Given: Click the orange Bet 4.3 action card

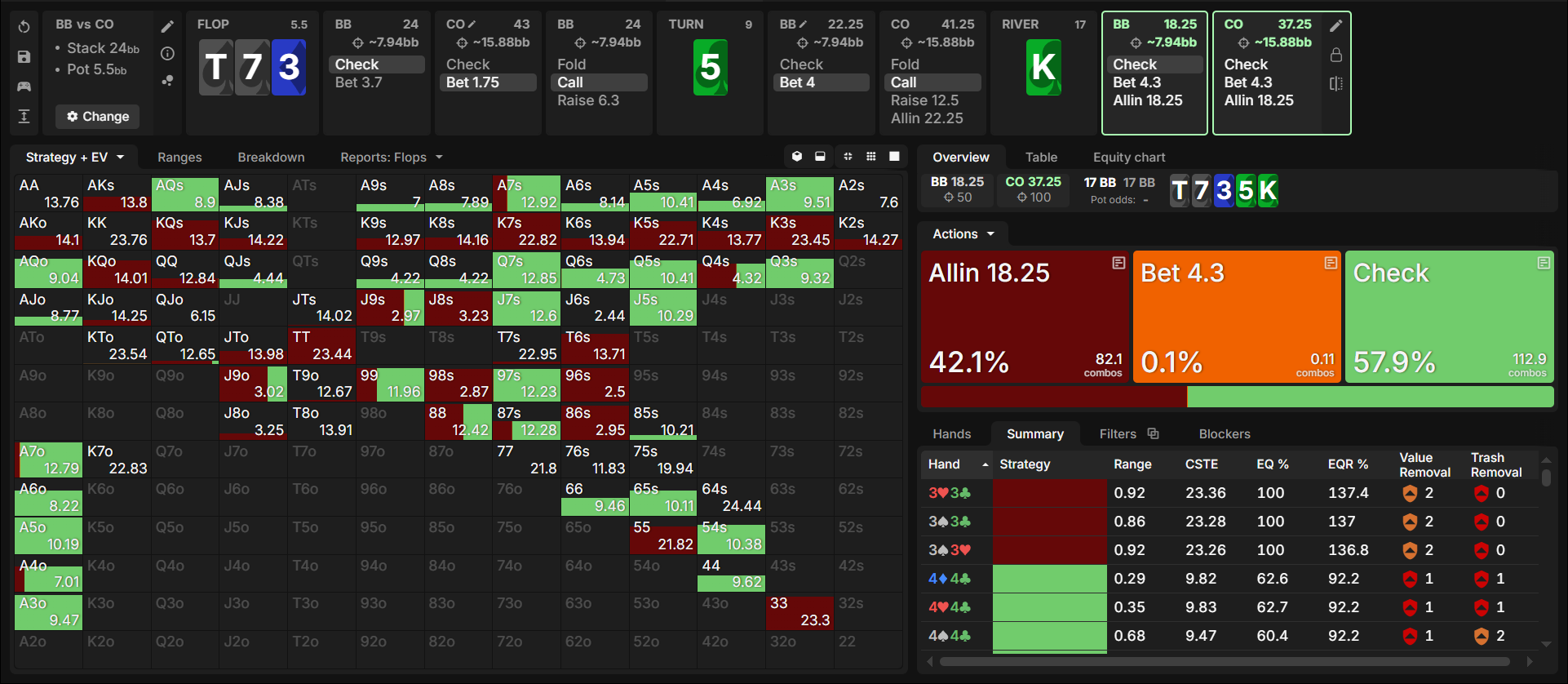Looking at the screenshot, I should tap(1237, 317).
